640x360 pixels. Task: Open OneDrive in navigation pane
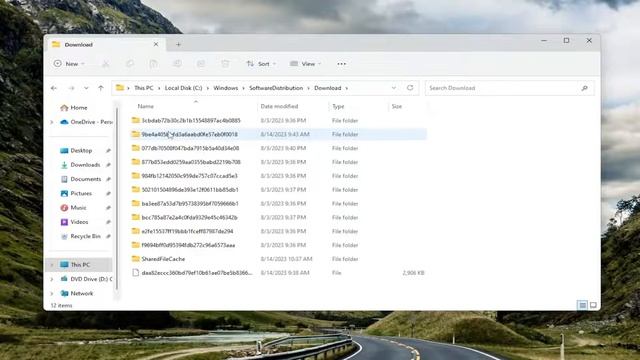(86, 122)
